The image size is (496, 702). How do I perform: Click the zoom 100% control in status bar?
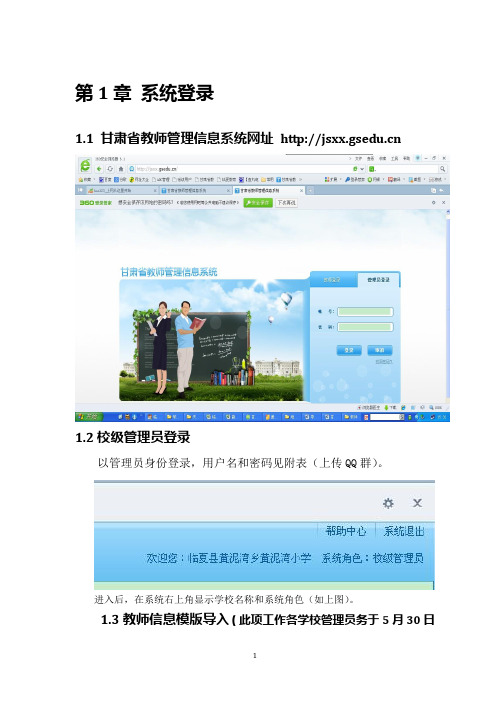pos(436,408)
